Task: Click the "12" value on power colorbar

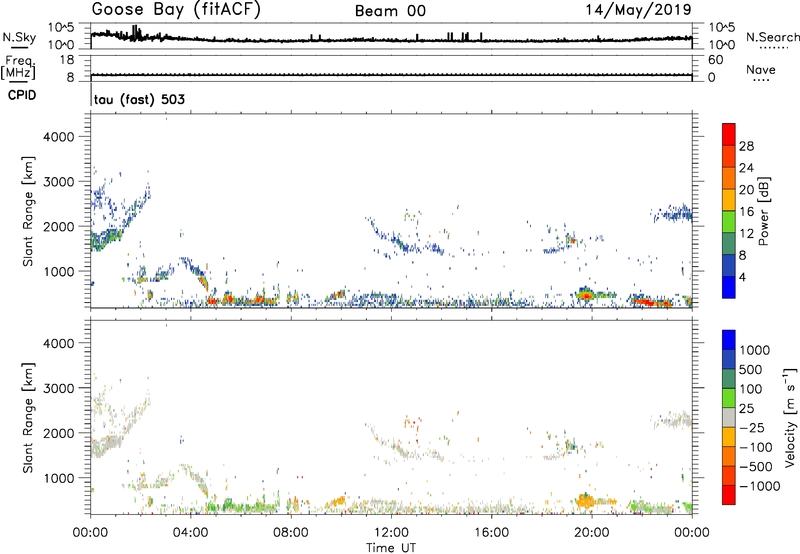Action: 746,234
